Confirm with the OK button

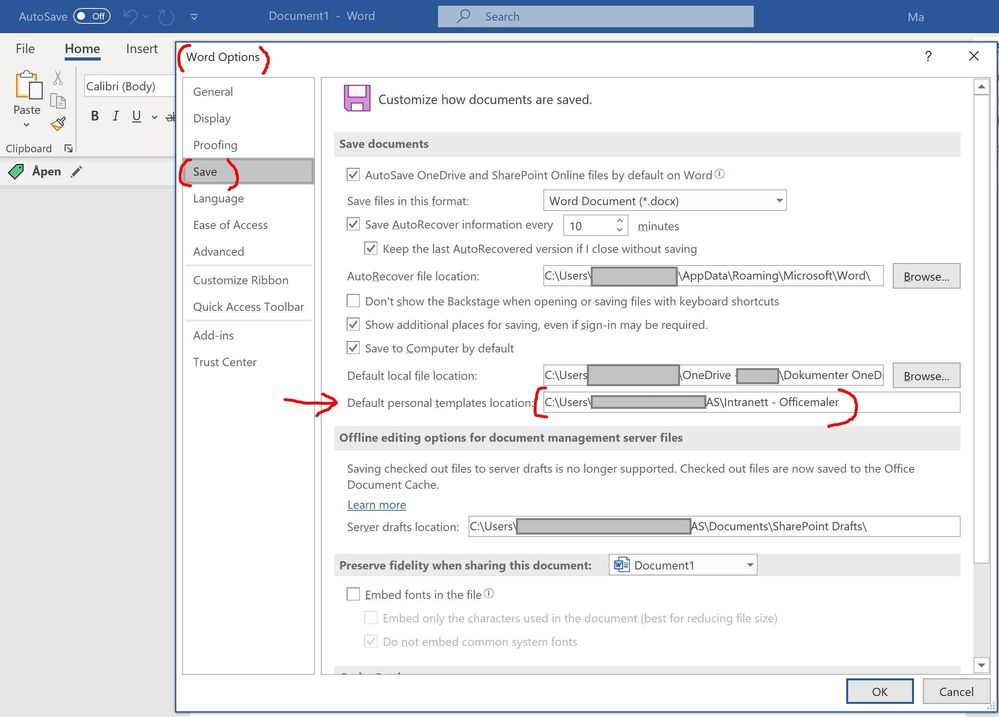[879, 692]
